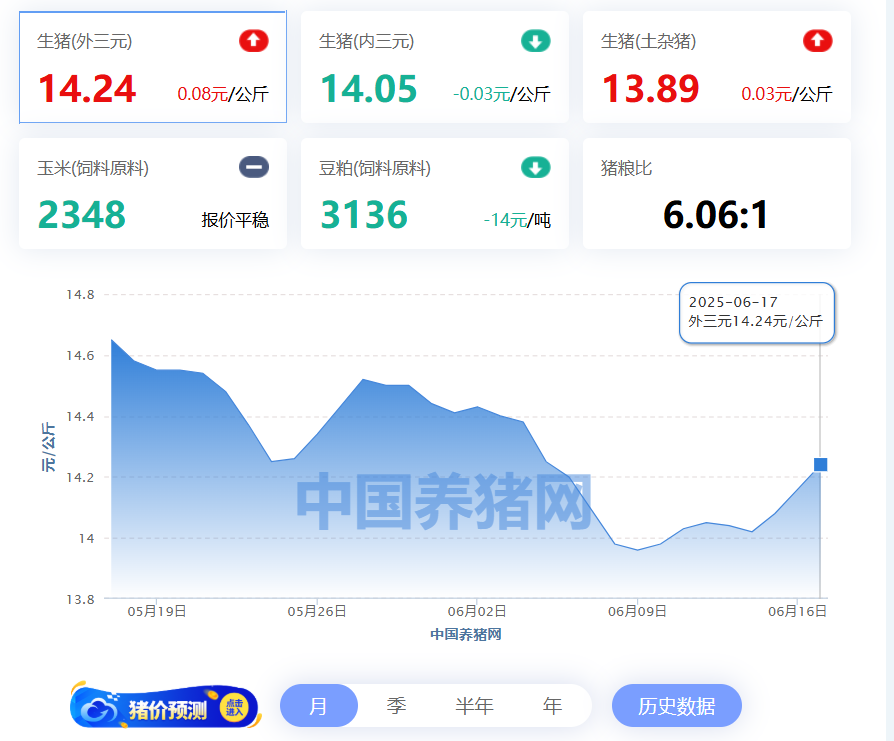Viewport: 894px width, 741px height.
Task: Switch chart to 年 range
Action: click(552, 706)
